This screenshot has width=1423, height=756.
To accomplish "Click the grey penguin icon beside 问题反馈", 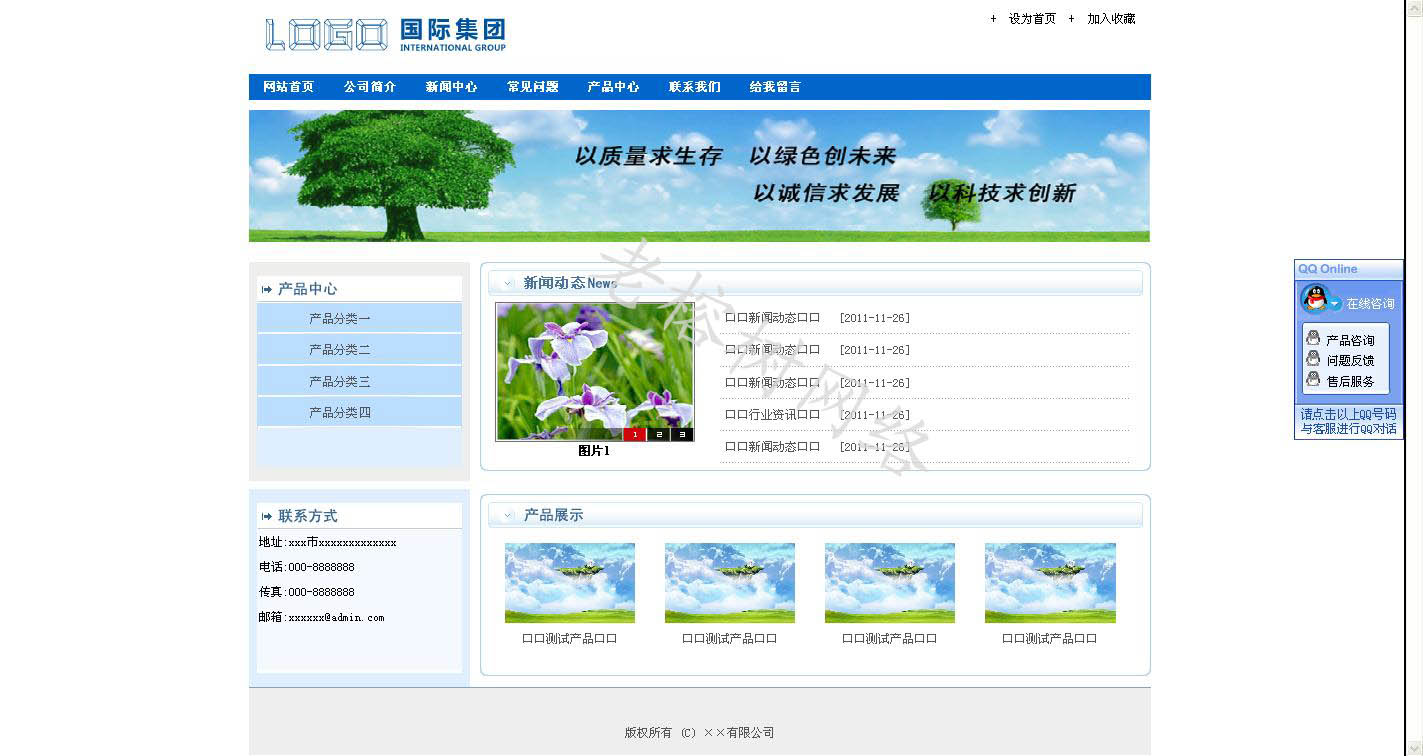I will click(x=1313, y=359).
